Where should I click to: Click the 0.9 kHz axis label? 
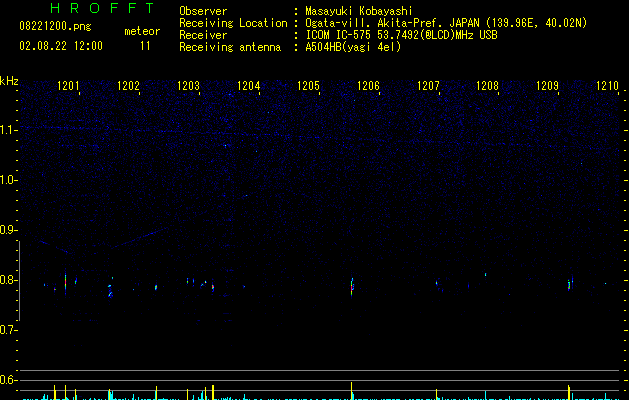(x=8, y=230)
